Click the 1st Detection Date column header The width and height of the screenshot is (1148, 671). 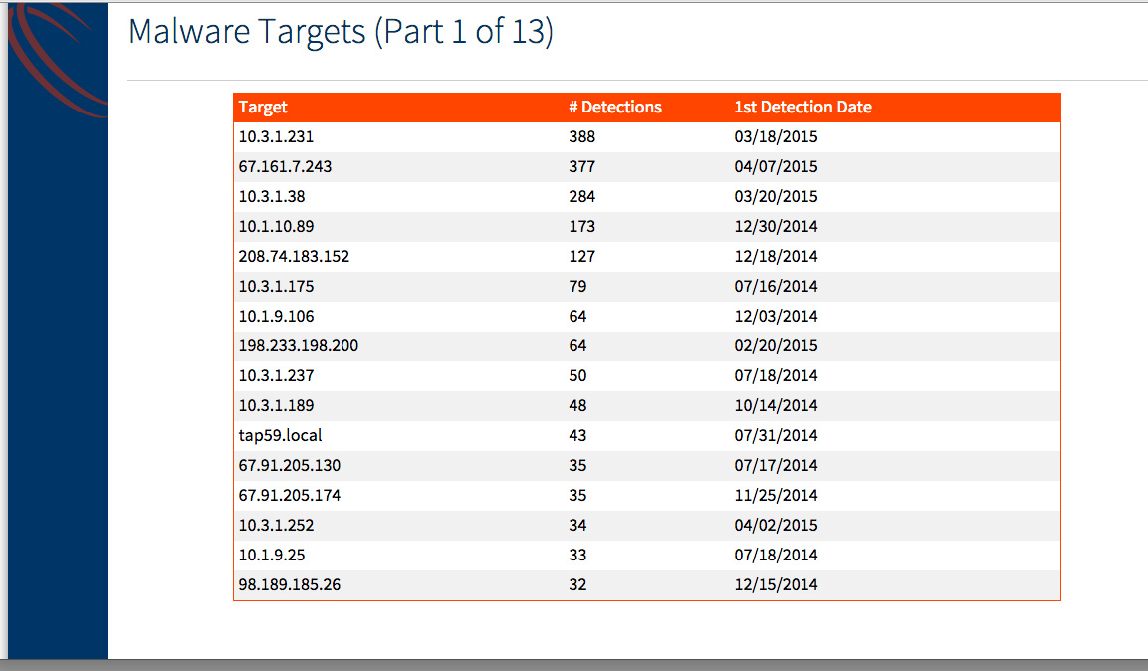click(802, 107)
